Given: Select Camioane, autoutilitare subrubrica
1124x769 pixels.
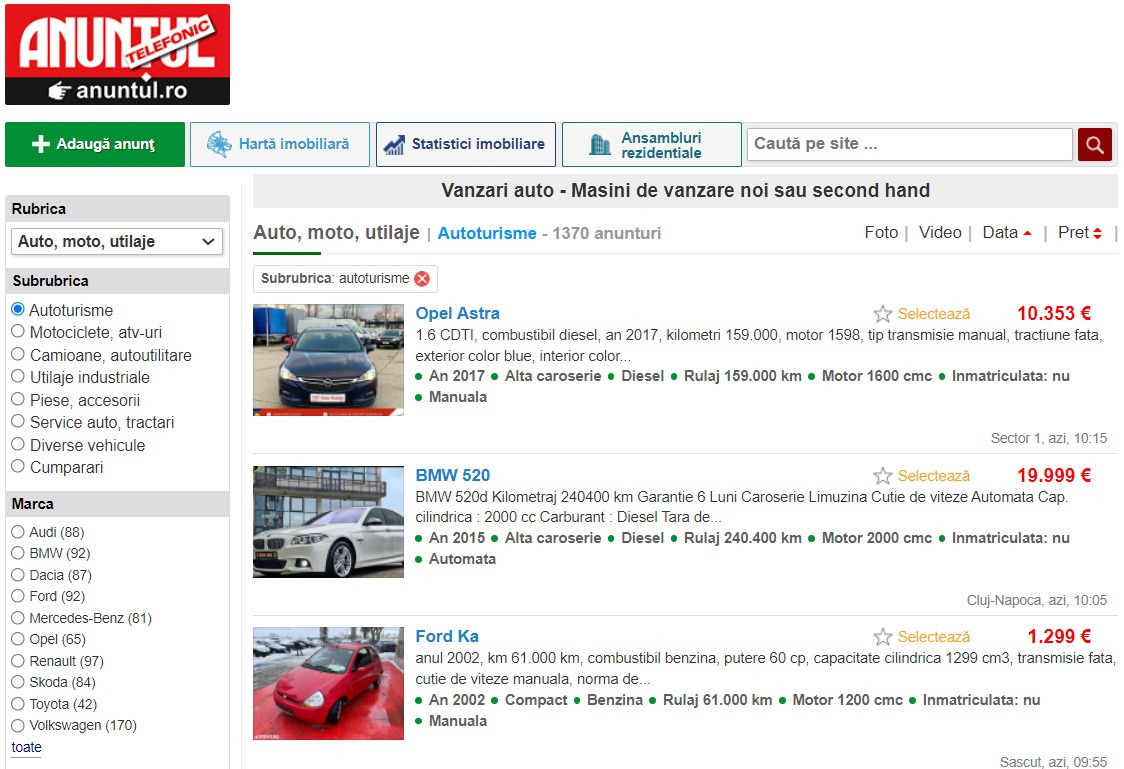Looking at the screenshot, I should coord(18,354).
